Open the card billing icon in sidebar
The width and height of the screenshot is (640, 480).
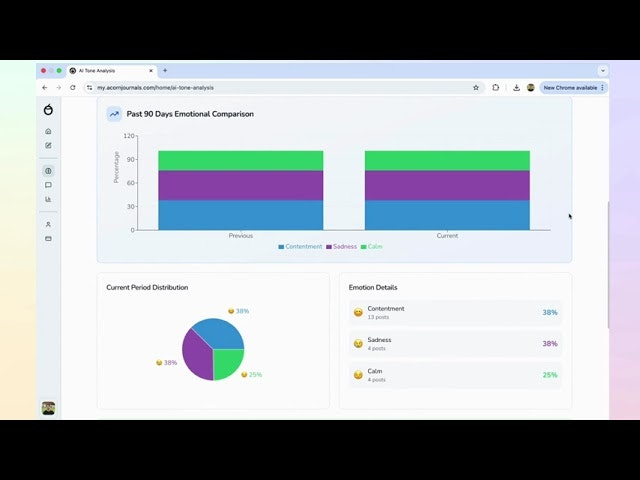48,238
